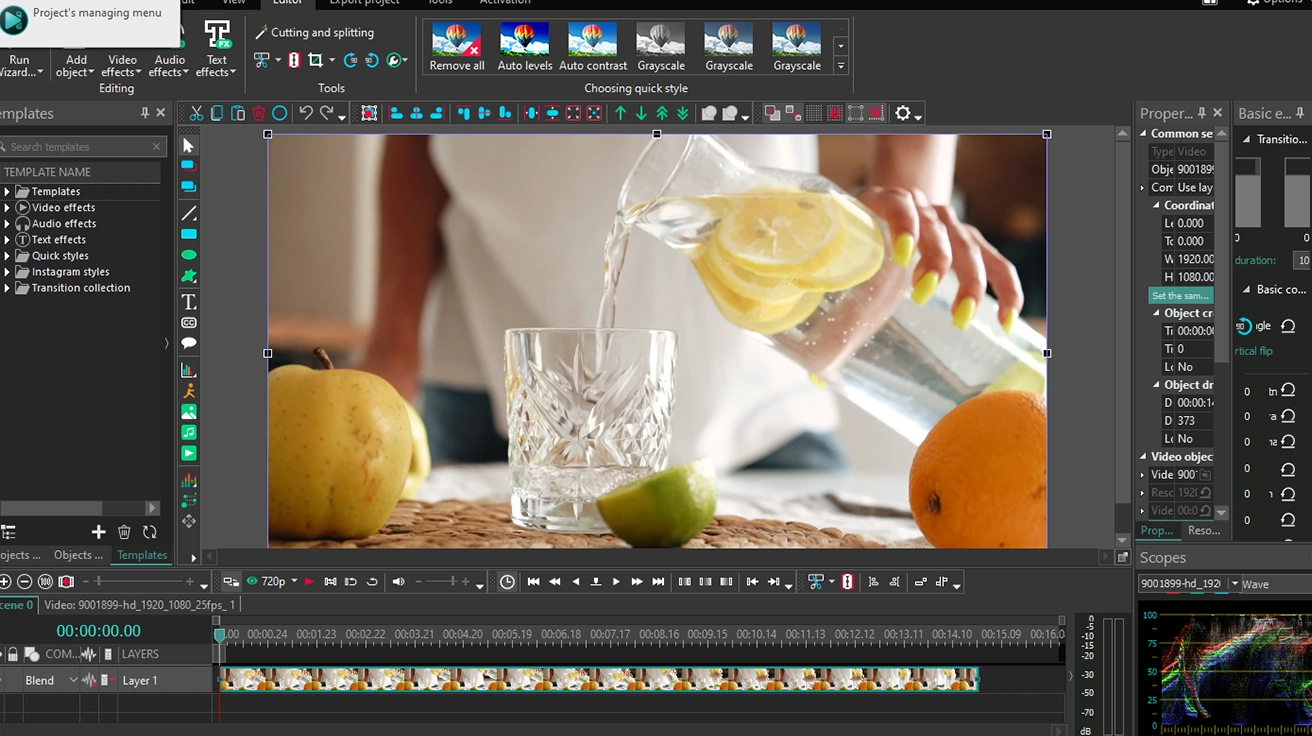
Task: Toggle the loop playback icon
Action: click(x=372, y=582)
